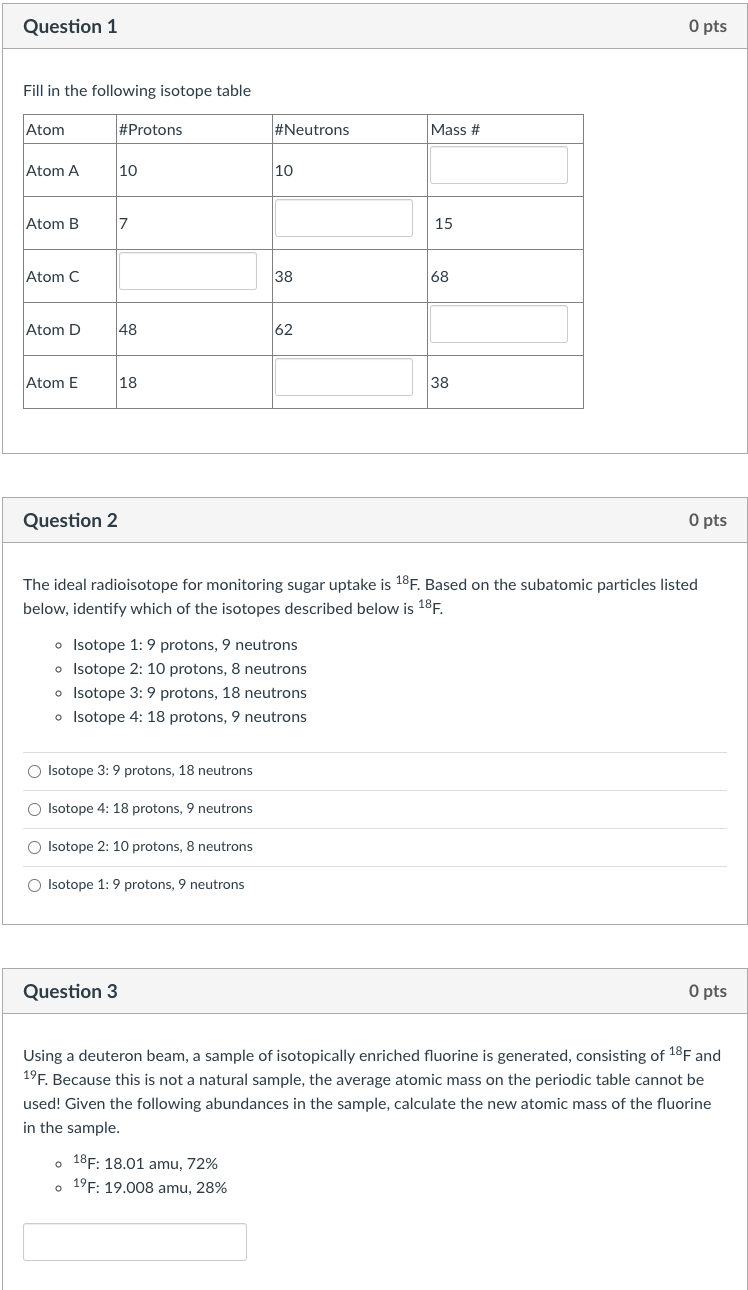
Task: Select Isotope 3: 9 protons, 18 neutrons
Action: point(34,770)
